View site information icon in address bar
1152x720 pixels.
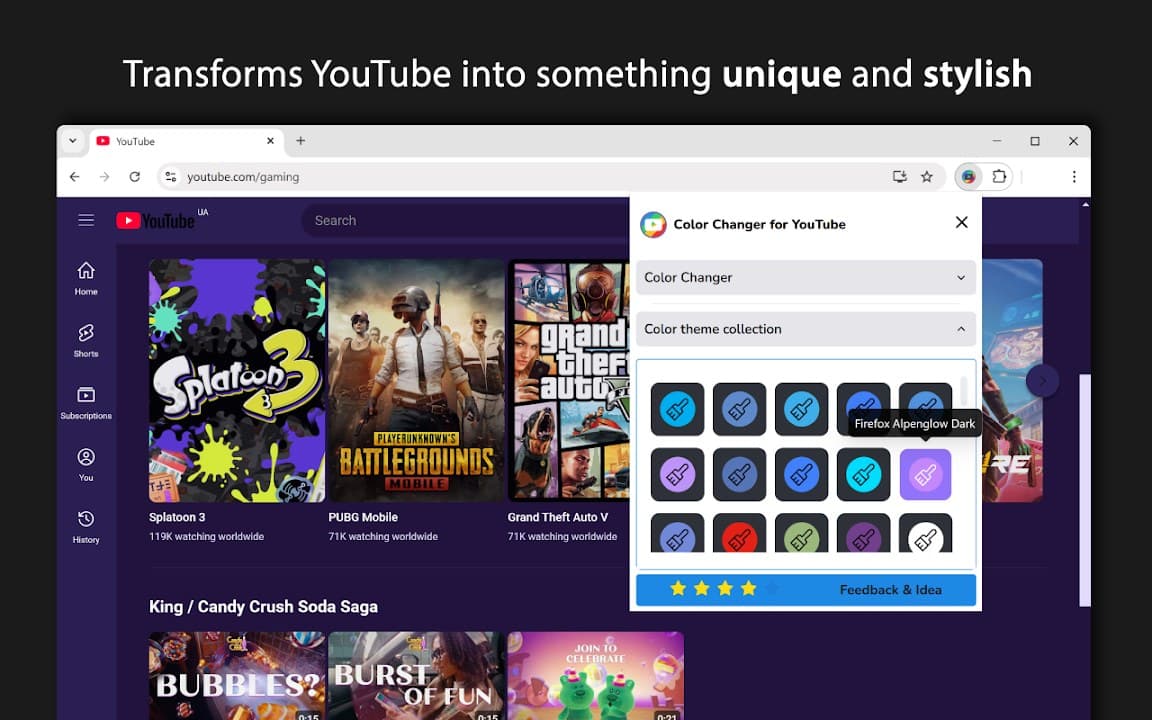pyautogui.click(x=170, y=176)
